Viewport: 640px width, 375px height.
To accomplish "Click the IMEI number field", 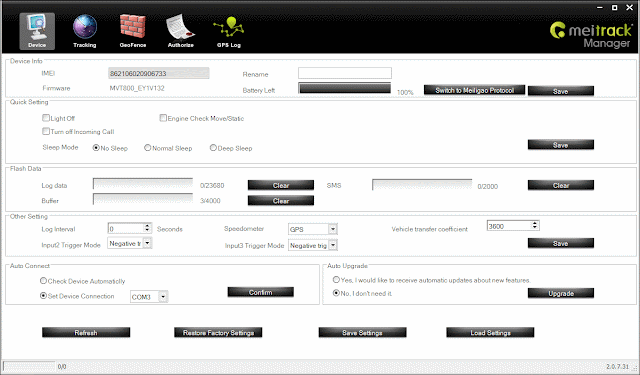I will coord(158,73).
